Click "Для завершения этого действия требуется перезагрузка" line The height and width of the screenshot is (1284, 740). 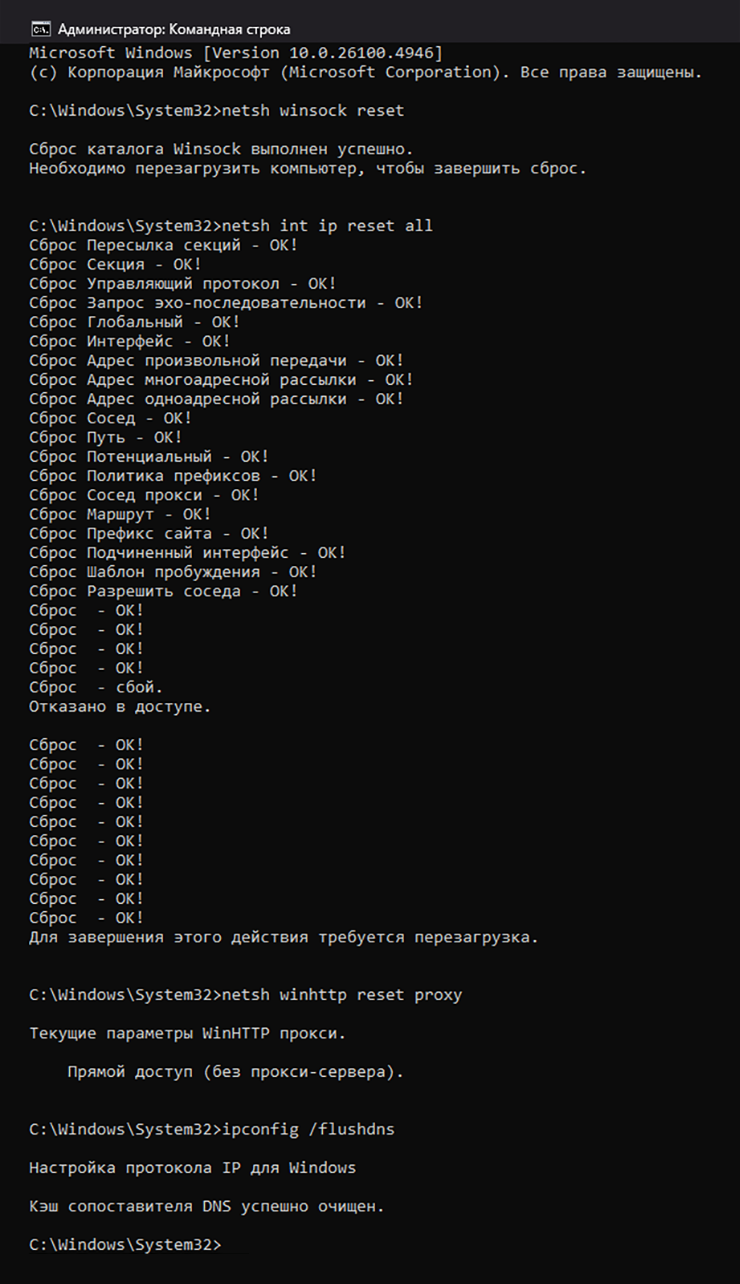[x=284, y=938]
